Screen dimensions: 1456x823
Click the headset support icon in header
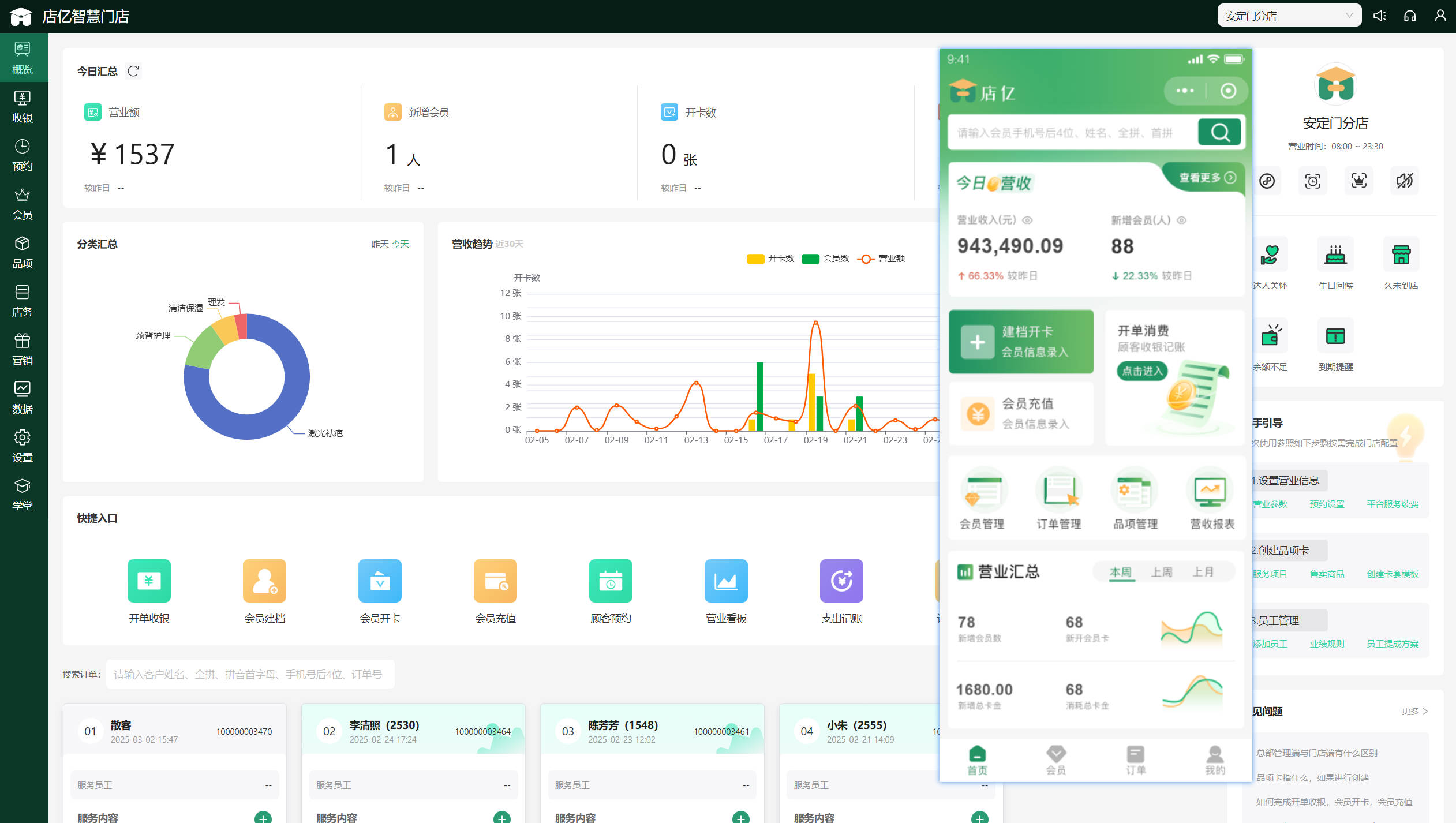1410,16
